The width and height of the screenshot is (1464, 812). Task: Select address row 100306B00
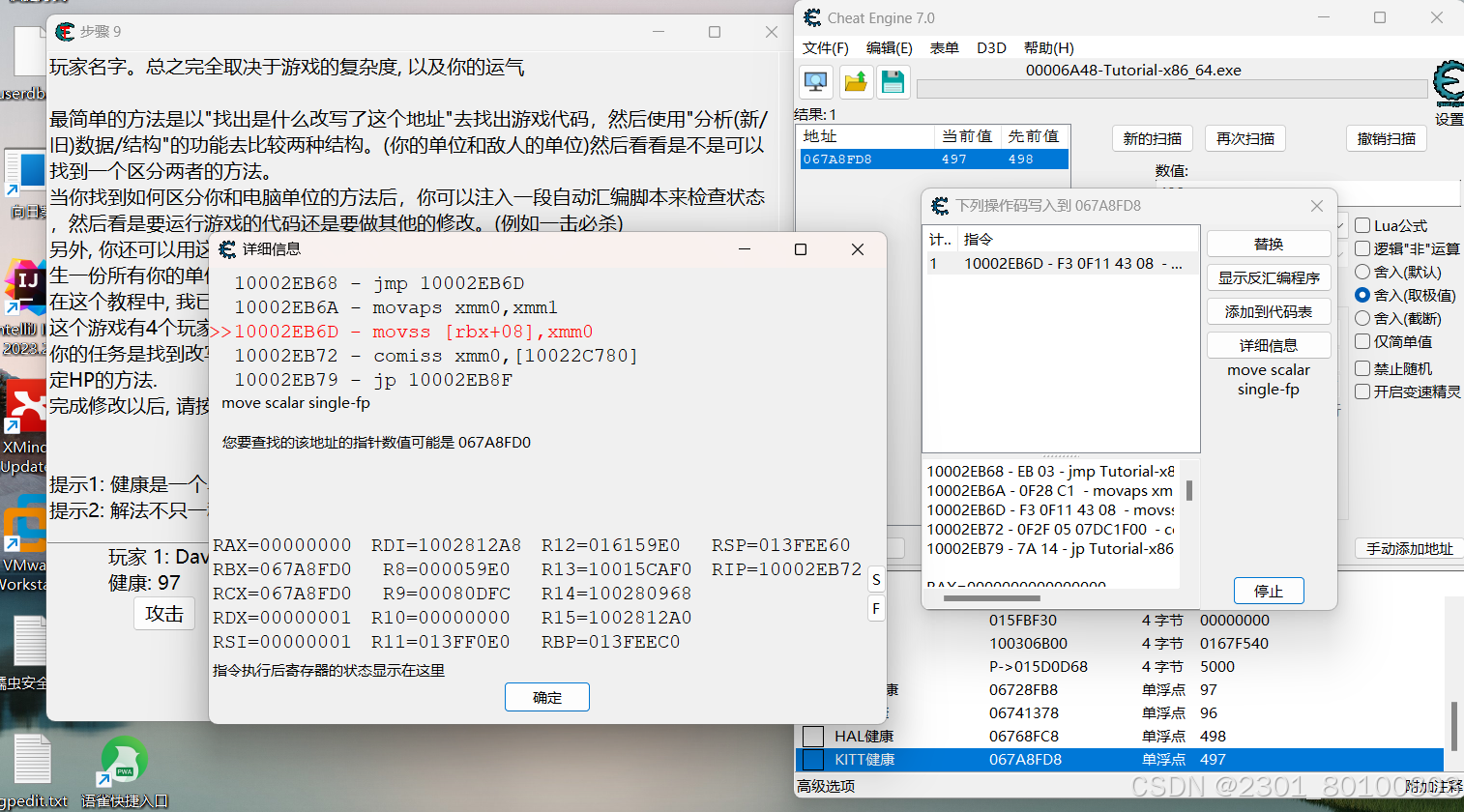tap(1120, 644)
